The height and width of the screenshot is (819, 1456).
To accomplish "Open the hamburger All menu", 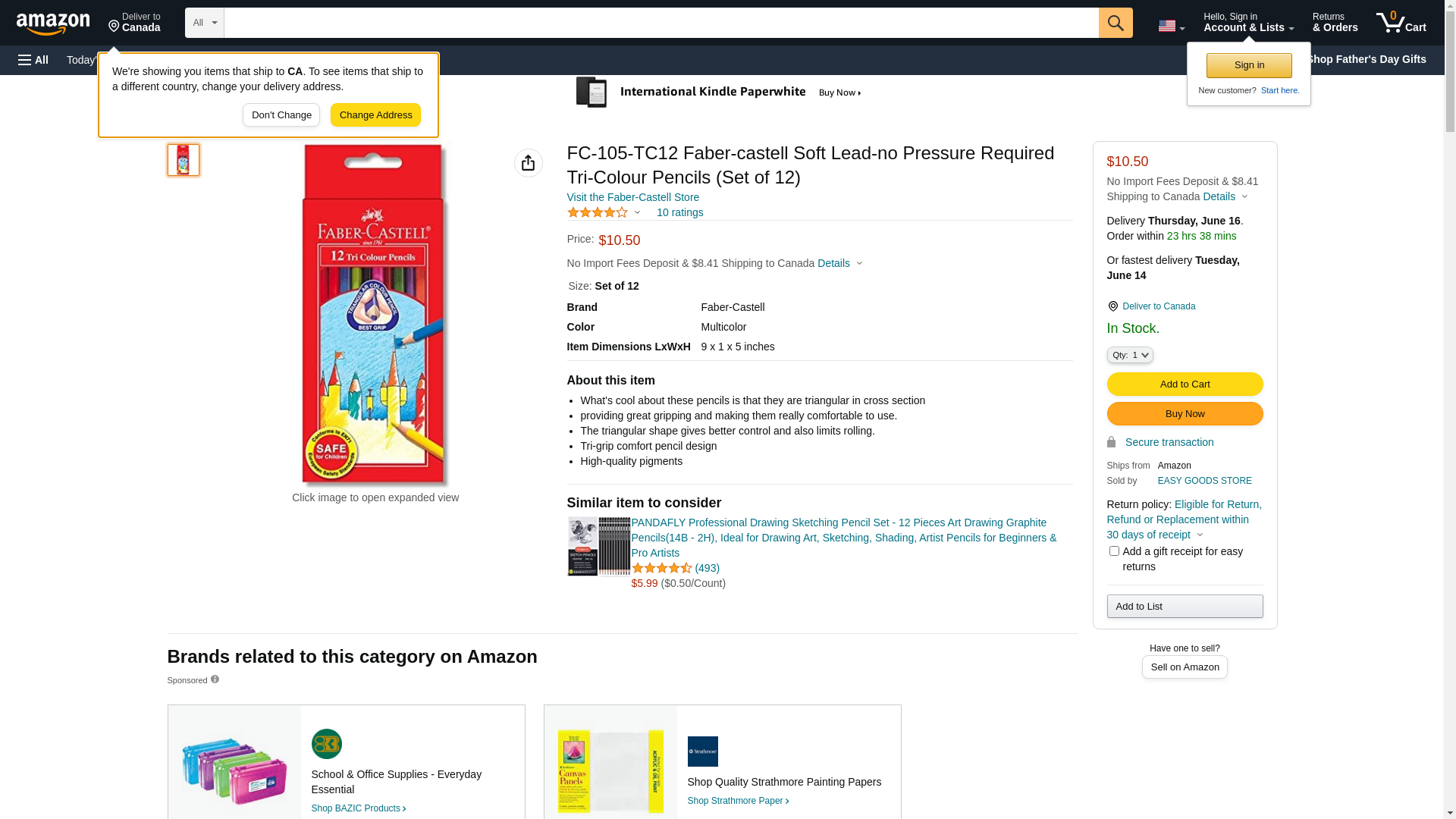I will point(33,60).
